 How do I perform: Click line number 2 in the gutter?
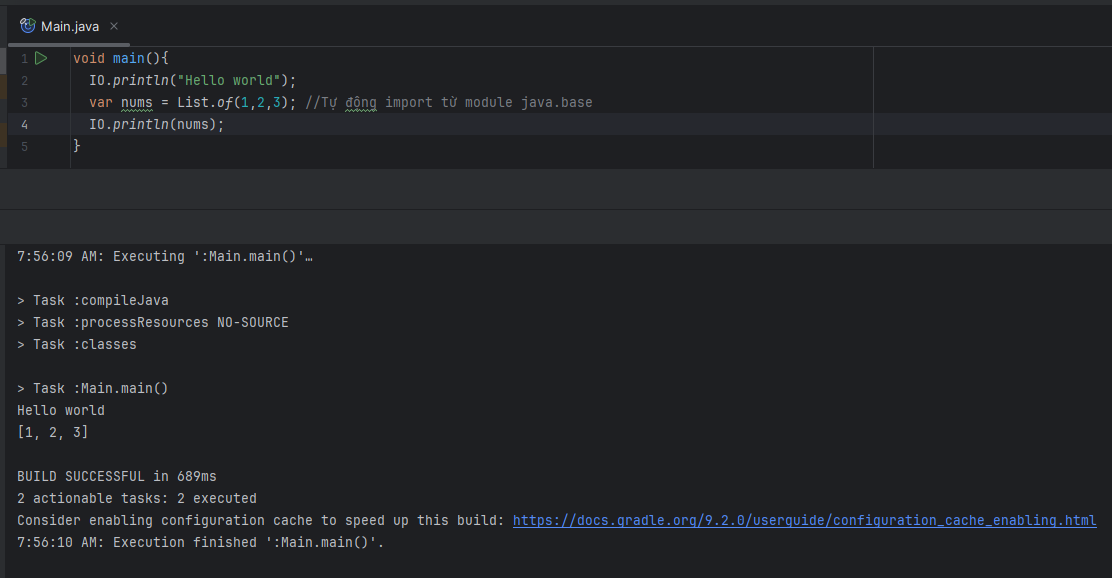(24, 80)
